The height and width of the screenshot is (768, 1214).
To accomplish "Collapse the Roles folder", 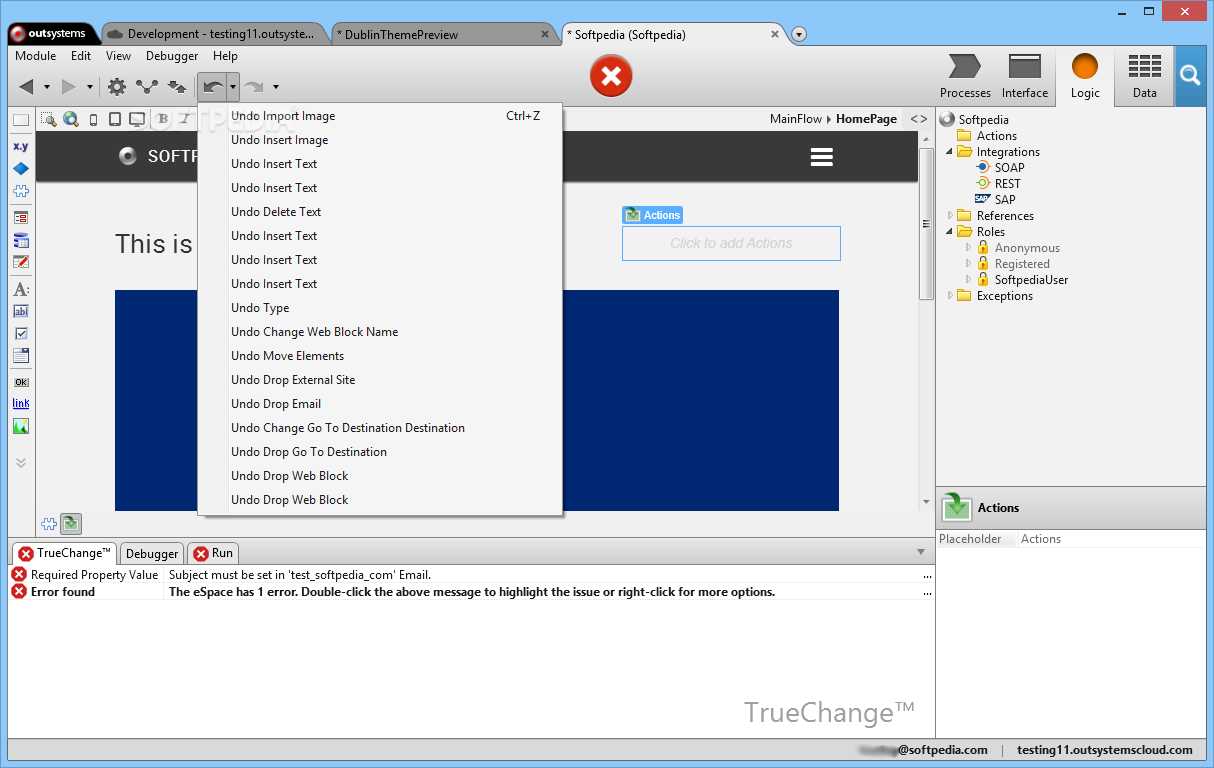I will pos(951,232).
